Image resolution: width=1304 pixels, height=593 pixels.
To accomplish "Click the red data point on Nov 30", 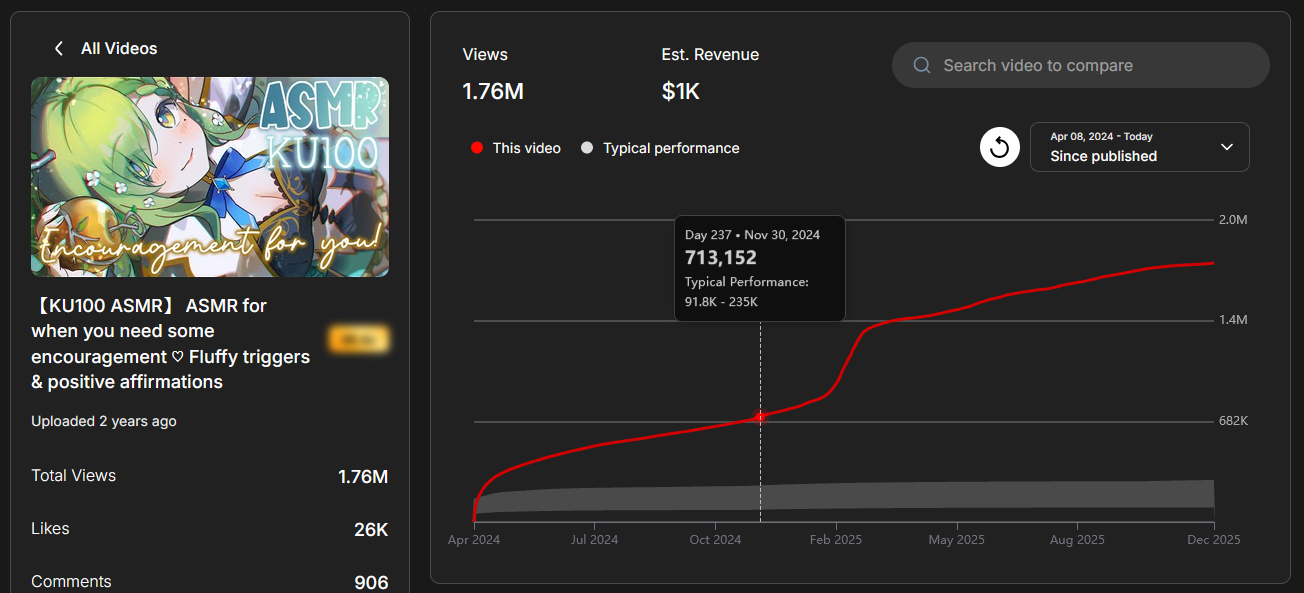I will [x=760, y=417].
